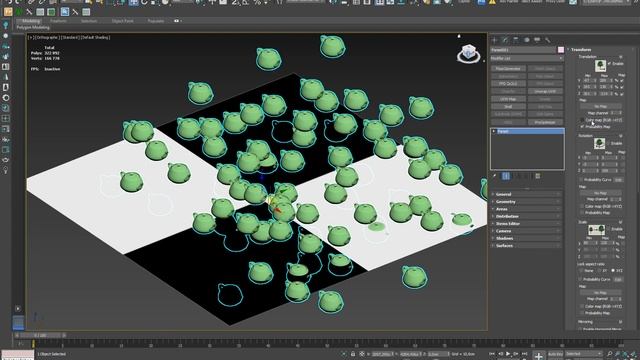
Task: Open the Default Shading viewport label menu
Action: coord(96,38)
